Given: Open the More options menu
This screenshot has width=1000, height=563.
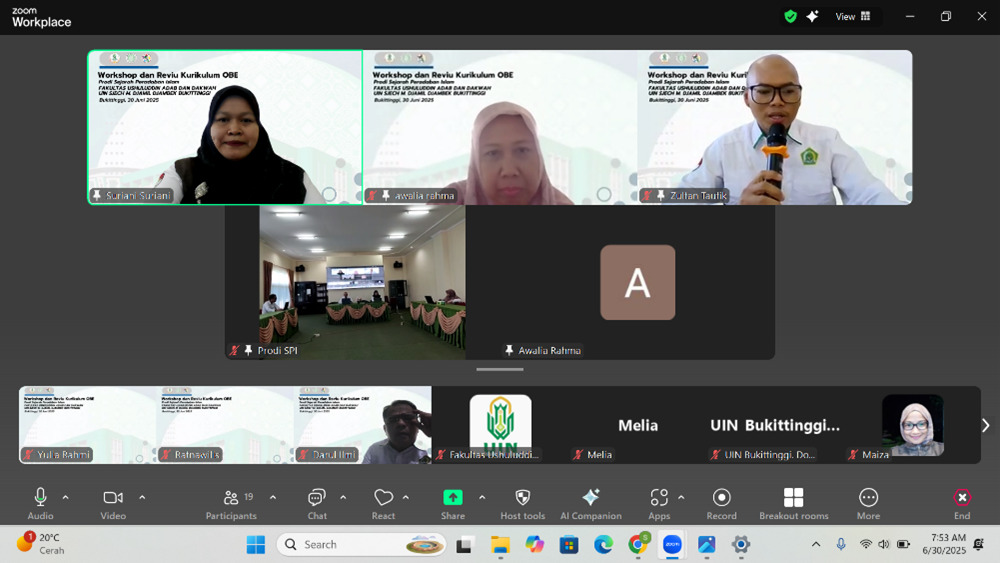Looking at the screenshot, I should pos(868,498).
